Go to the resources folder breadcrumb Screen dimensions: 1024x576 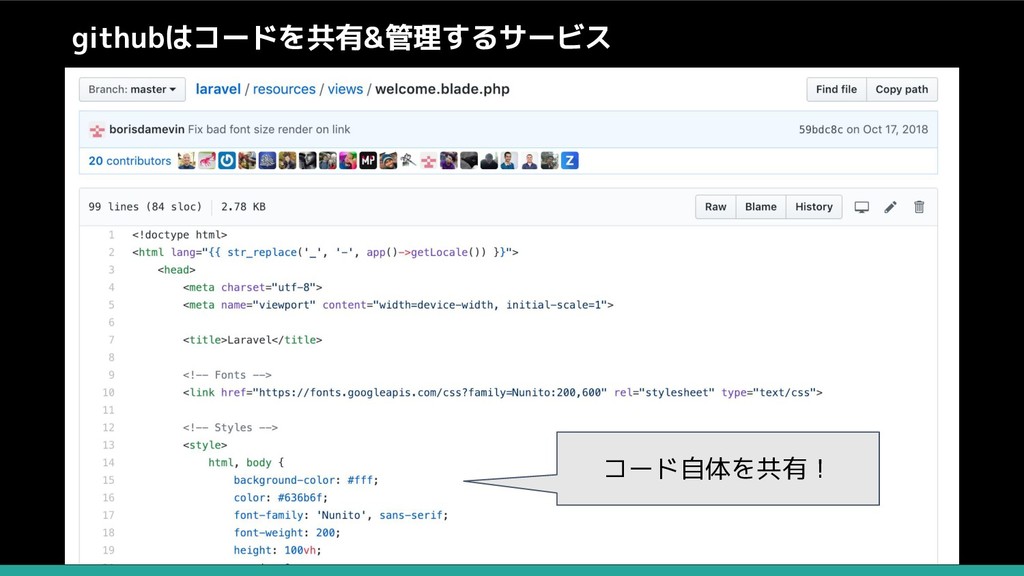coord(284,89)
